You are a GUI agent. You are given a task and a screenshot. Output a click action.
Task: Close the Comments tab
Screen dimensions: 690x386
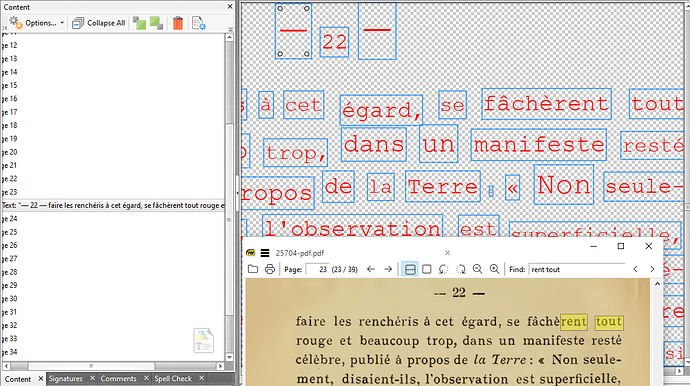(146, 378)
